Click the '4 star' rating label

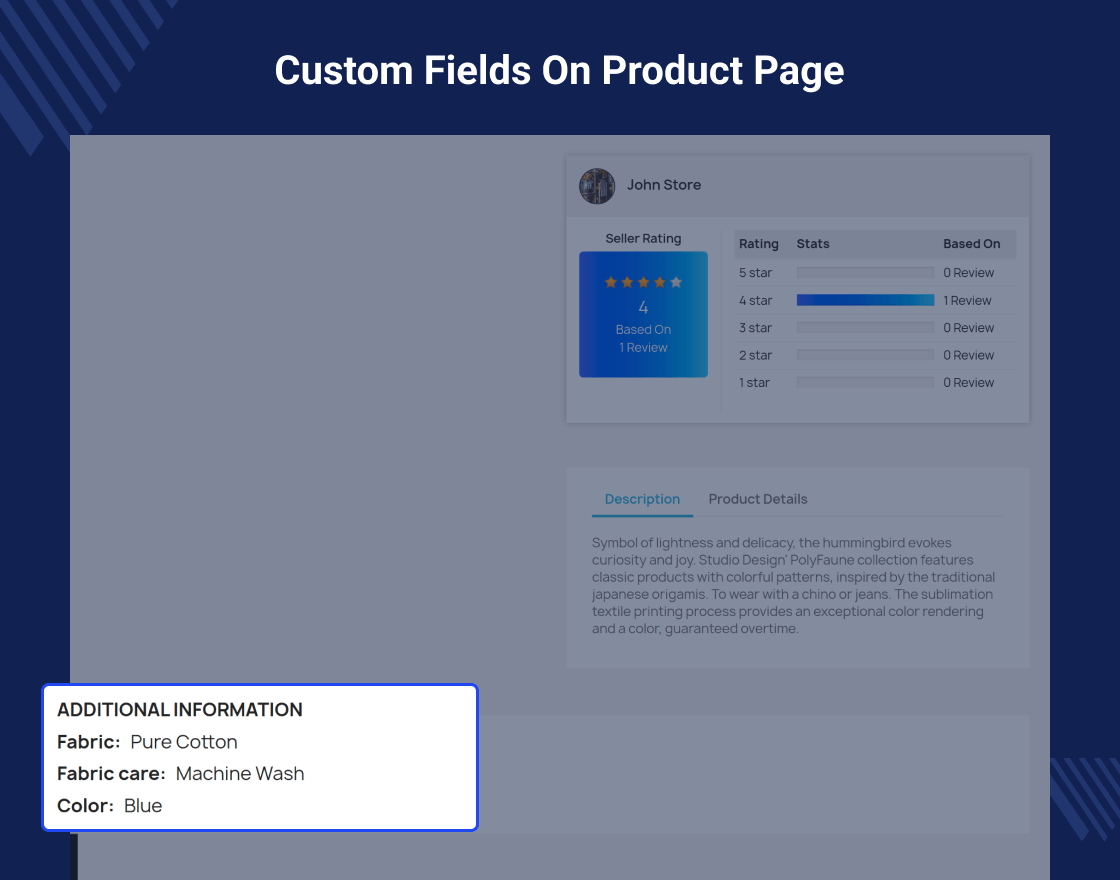(x=756, y=301)
